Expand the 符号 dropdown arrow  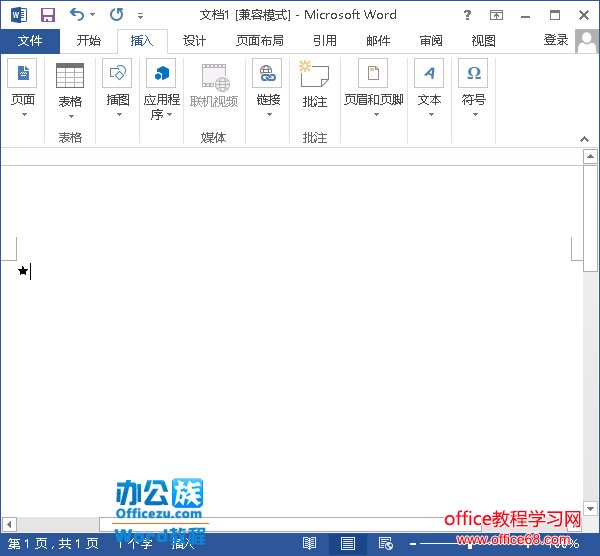475,114
